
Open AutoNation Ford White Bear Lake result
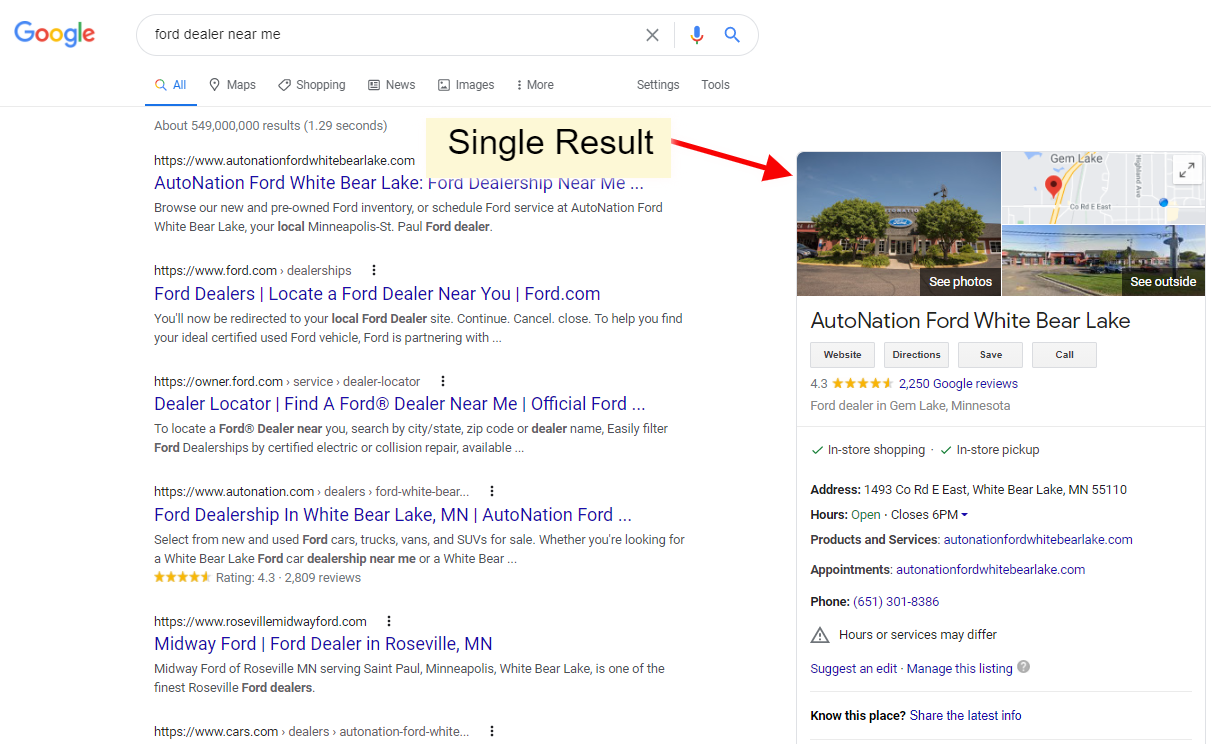[x=399, y=183]
